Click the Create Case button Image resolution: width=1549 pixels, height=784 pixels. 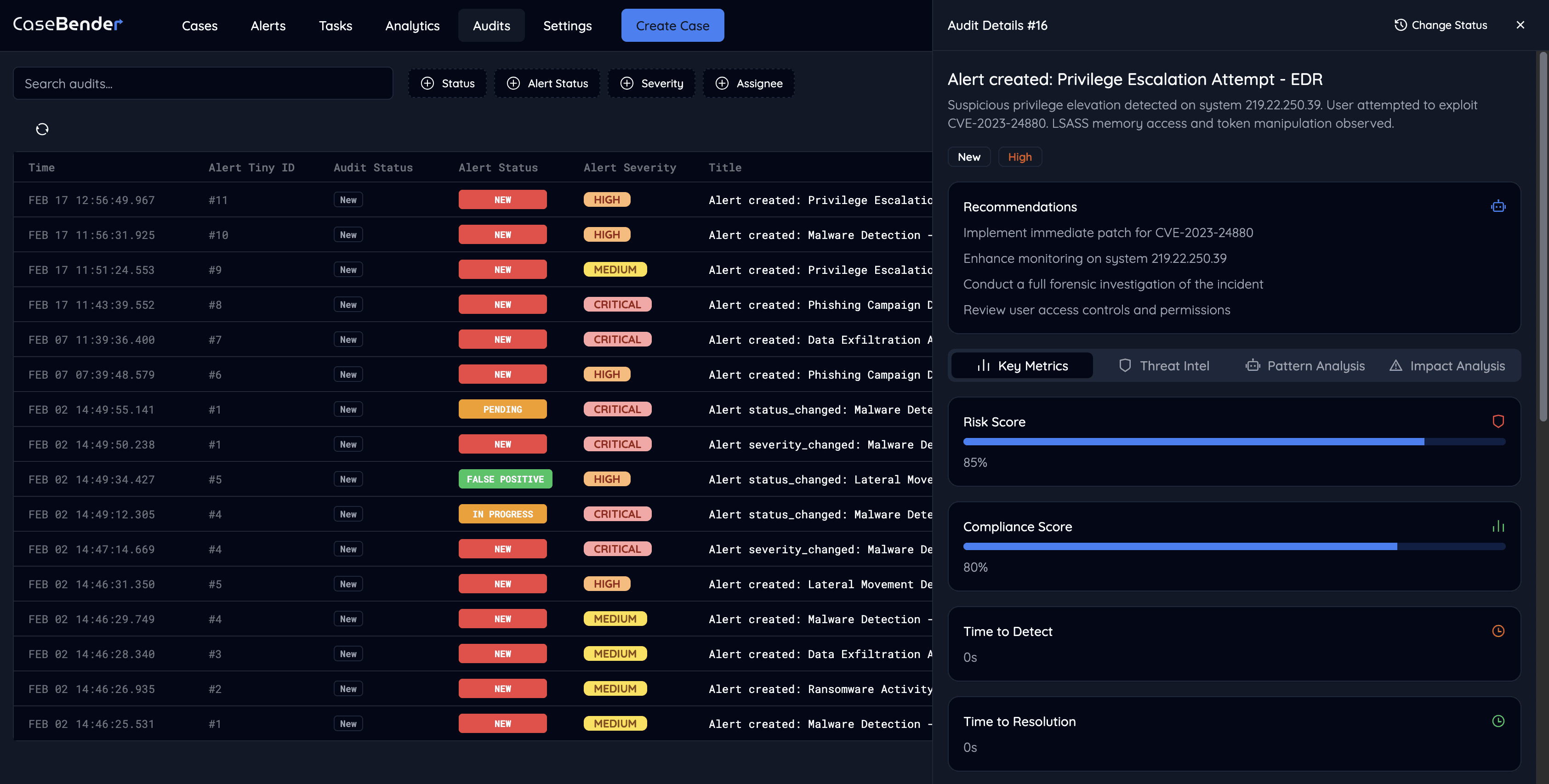click(672, 26)
